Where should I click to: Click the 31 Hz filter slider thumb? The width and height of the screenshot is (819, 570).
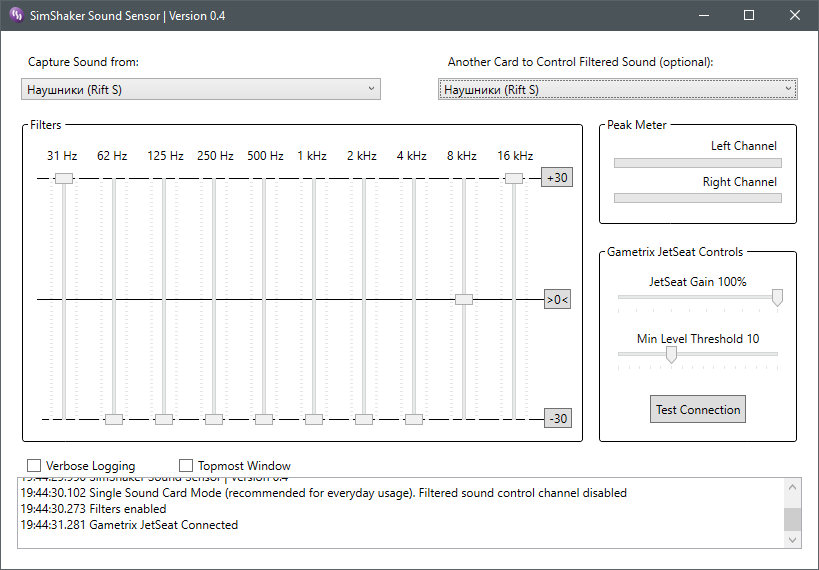[x=64, y=178]
